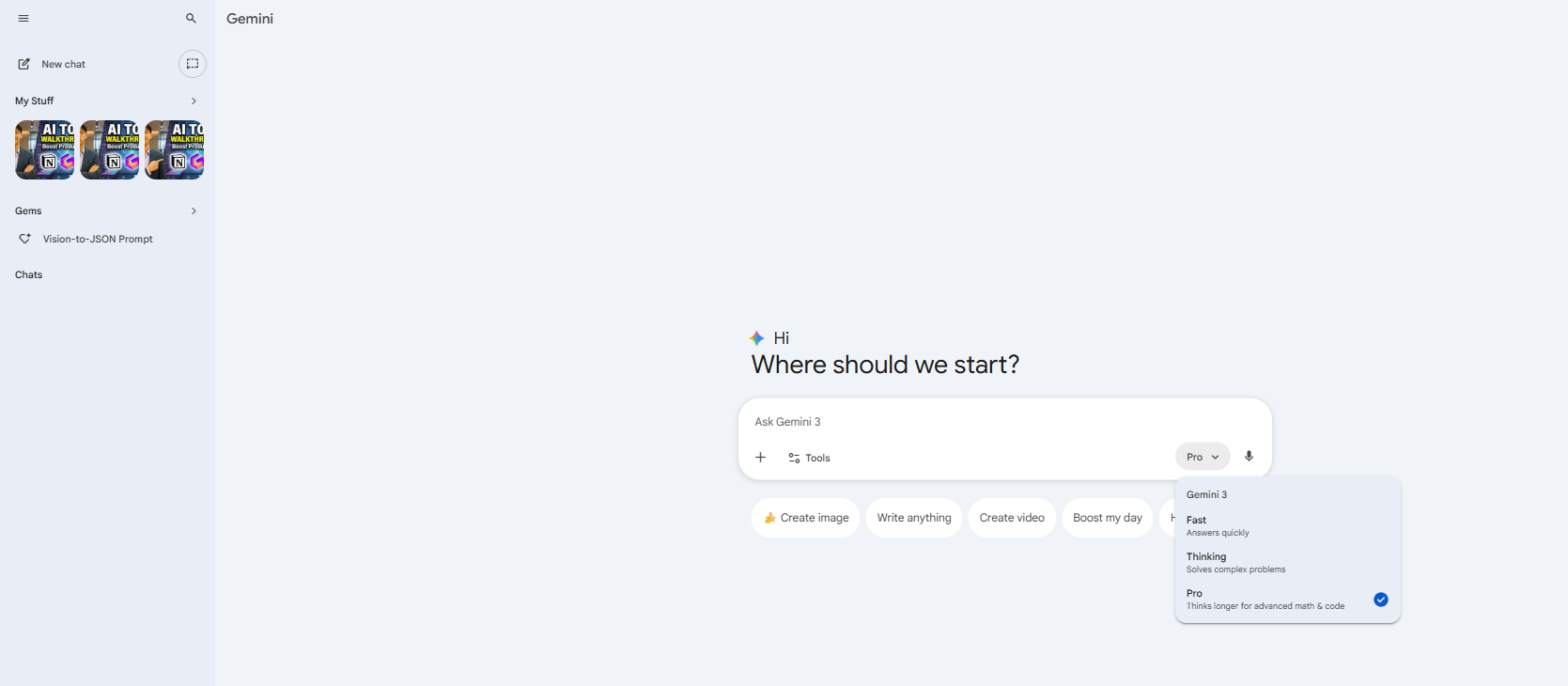Select the checked blue Pro indicator
The height and width of the screenshot is (686, 1568).
[1380, 600]
